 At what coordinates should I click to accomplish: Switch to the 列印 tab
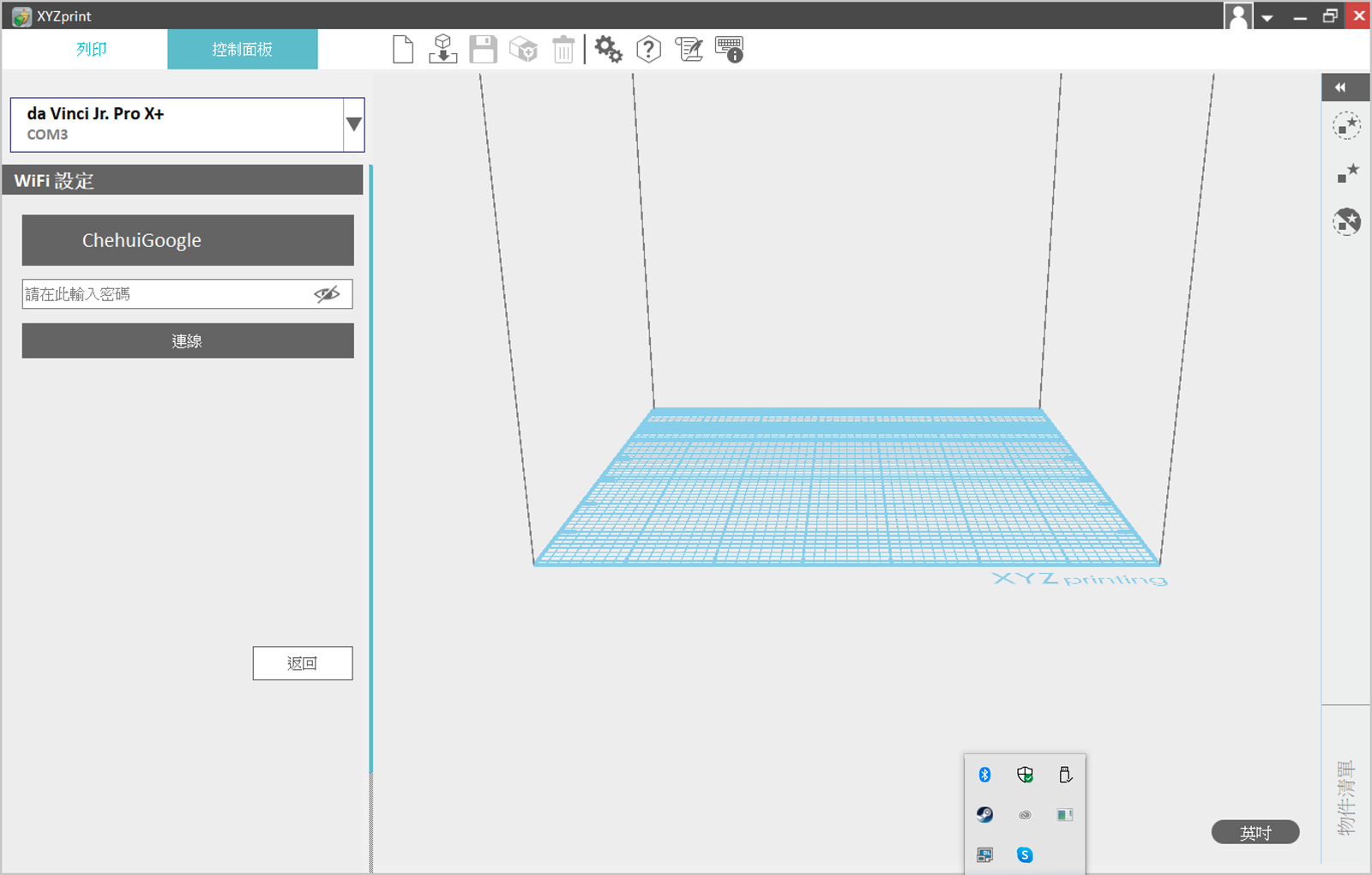(91, 50)
